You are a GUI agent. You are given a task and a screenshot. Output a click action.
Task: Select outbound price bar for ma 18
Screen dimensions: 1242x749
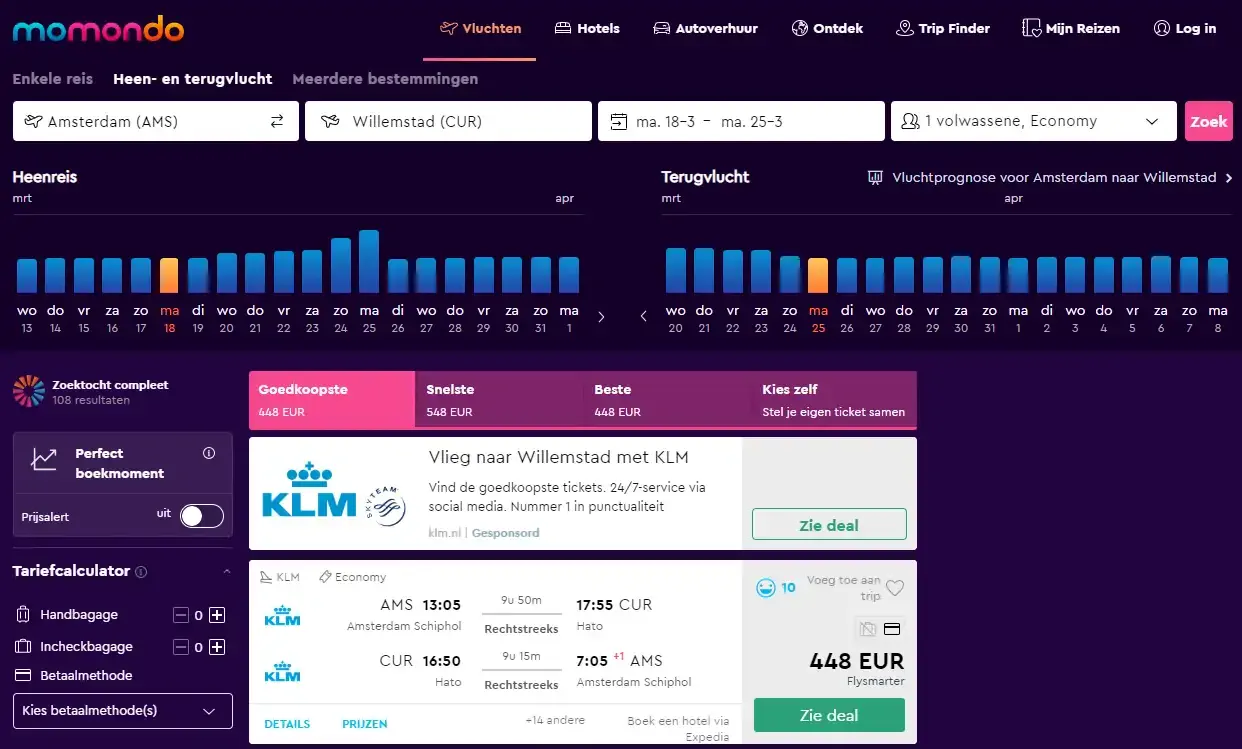click(x=169, y=276)
